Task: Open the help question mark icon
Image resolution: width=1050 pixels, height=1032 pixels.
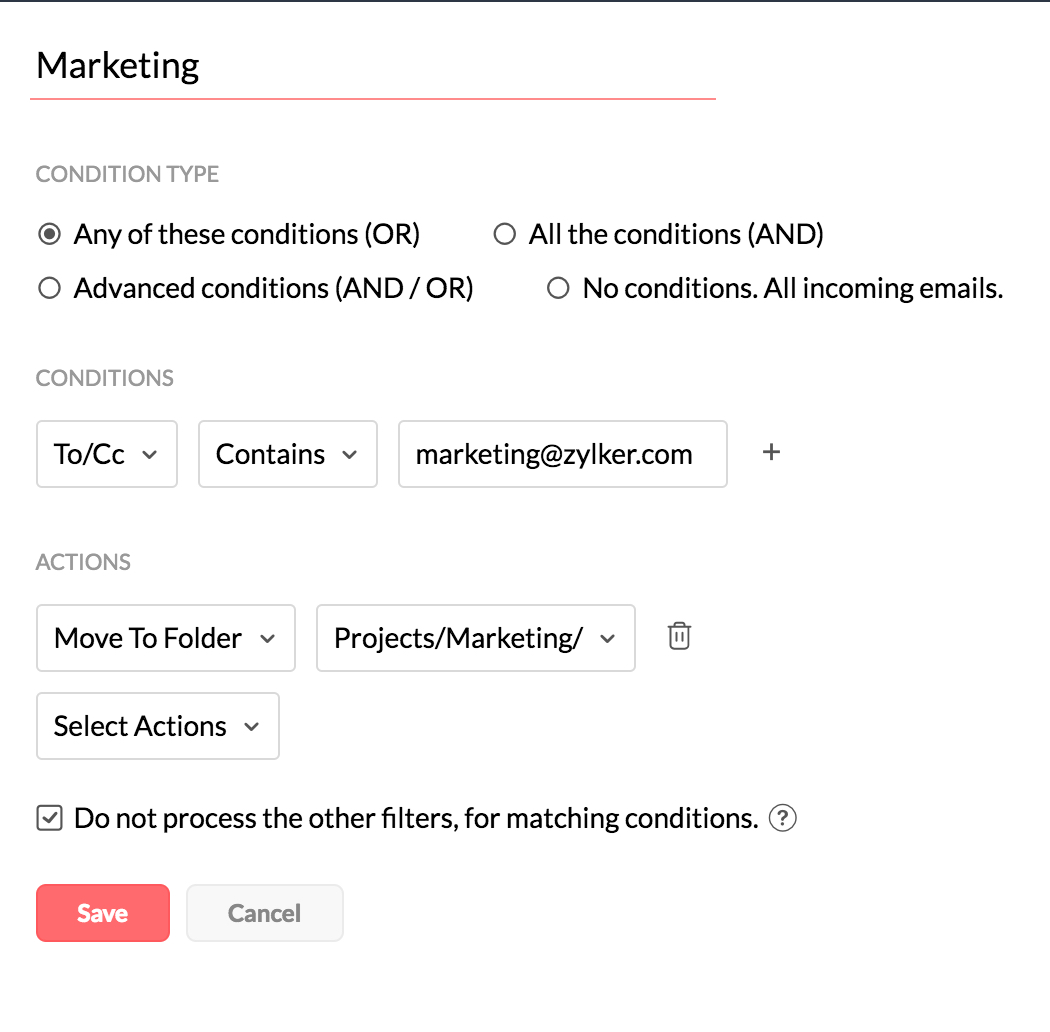Action: pos(782,819)
